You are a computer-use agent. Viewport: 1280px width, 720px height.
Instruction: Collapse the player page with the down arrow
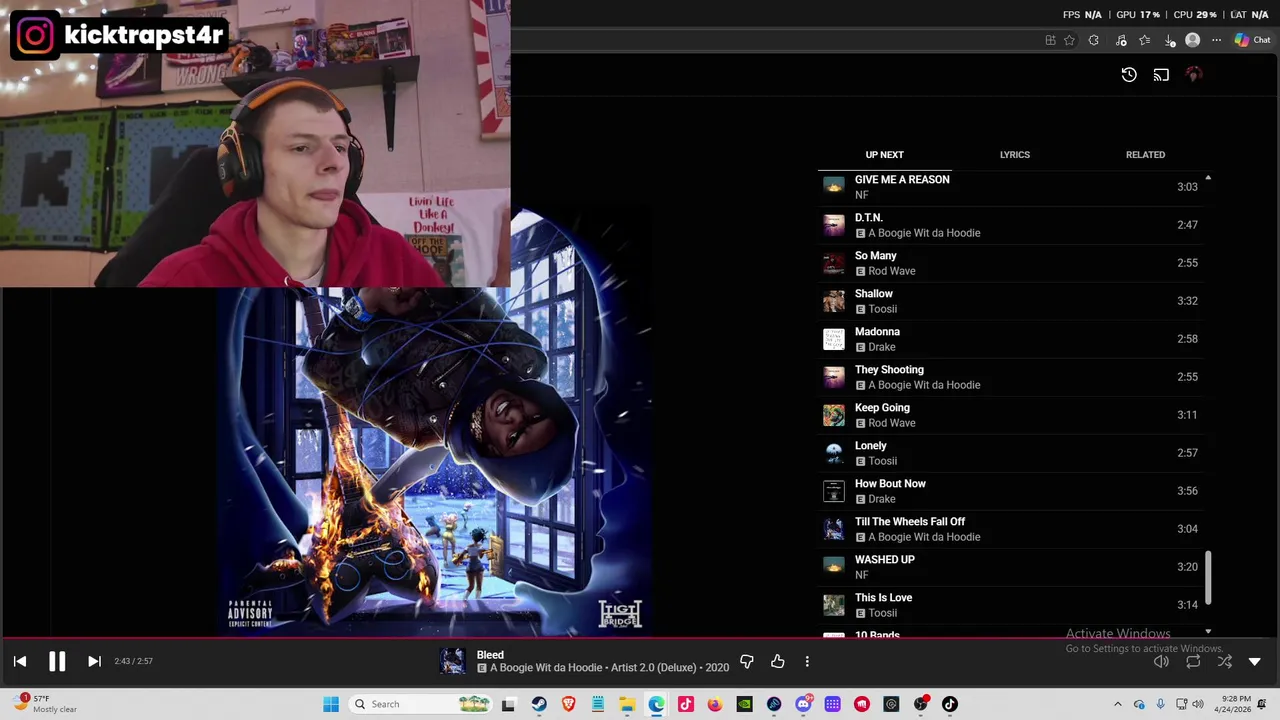pyautogui.click(x=1255, y=661)
